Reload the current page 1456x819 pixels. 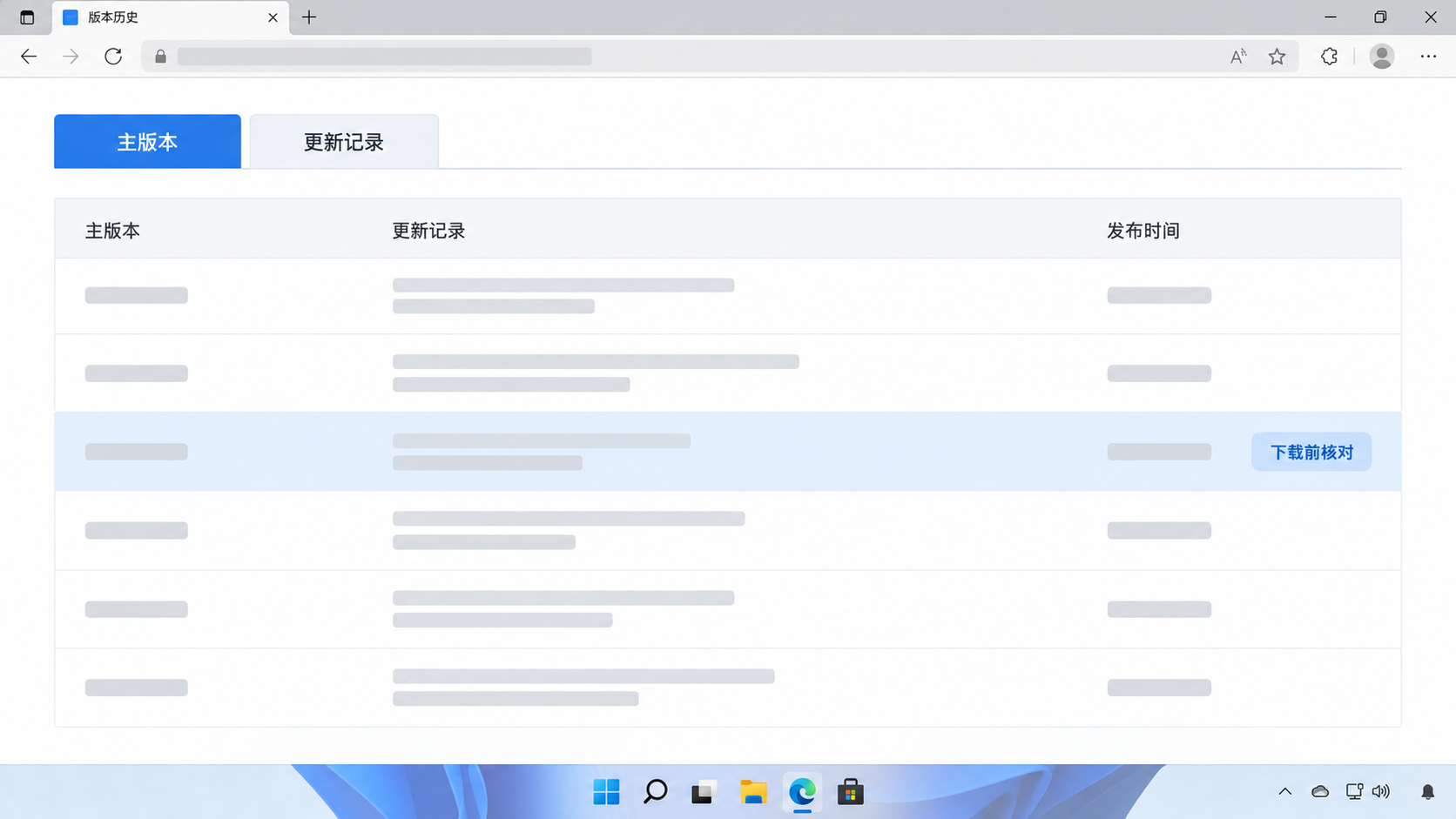click(113, 57)
